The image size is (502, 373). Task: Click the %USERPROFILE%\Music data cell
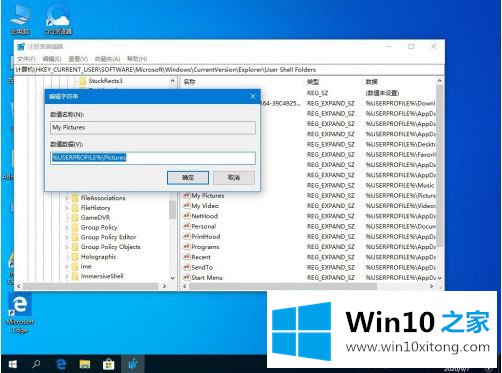click(400, 185)
